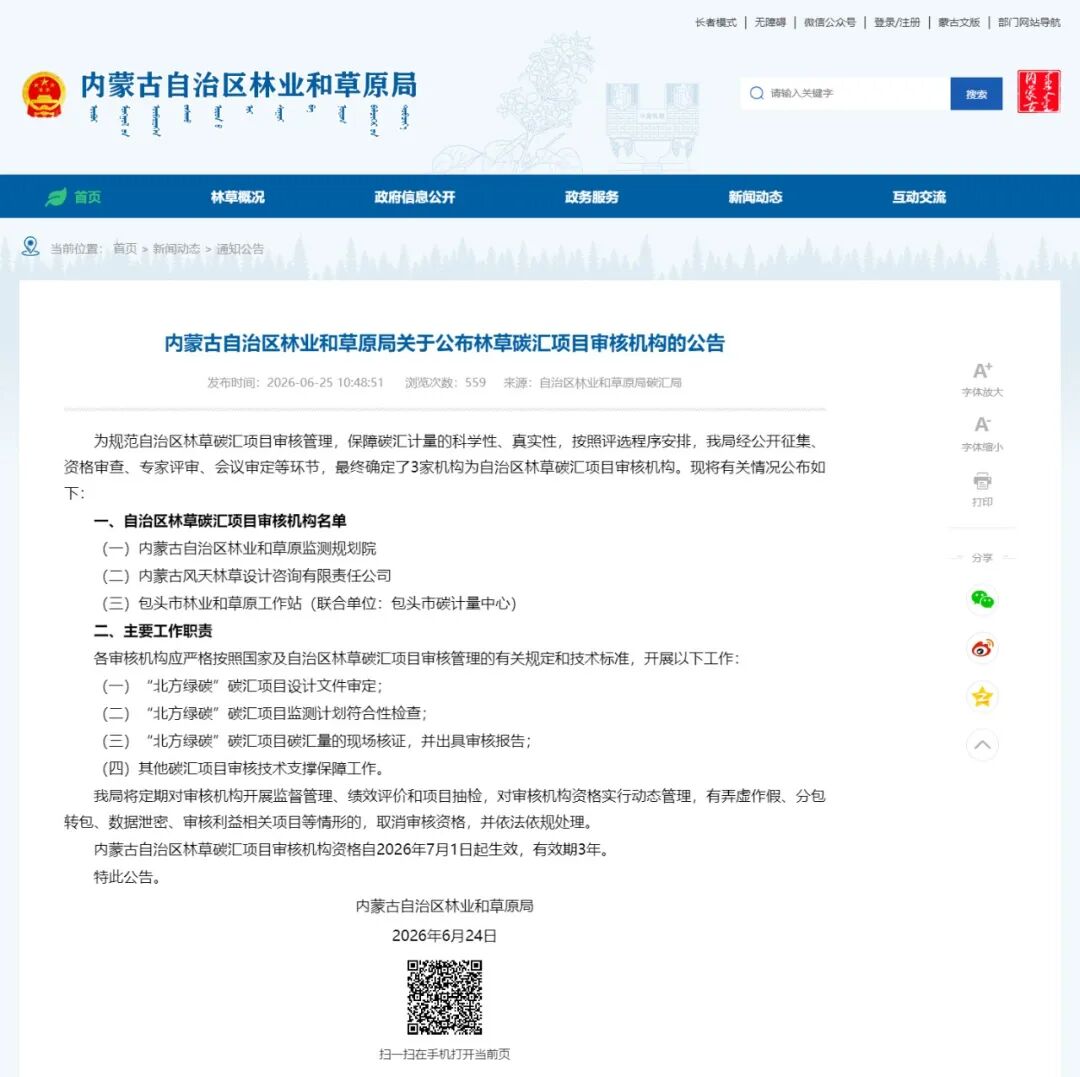
Task: Click the 字体放大 label
Action: point(982,393)
